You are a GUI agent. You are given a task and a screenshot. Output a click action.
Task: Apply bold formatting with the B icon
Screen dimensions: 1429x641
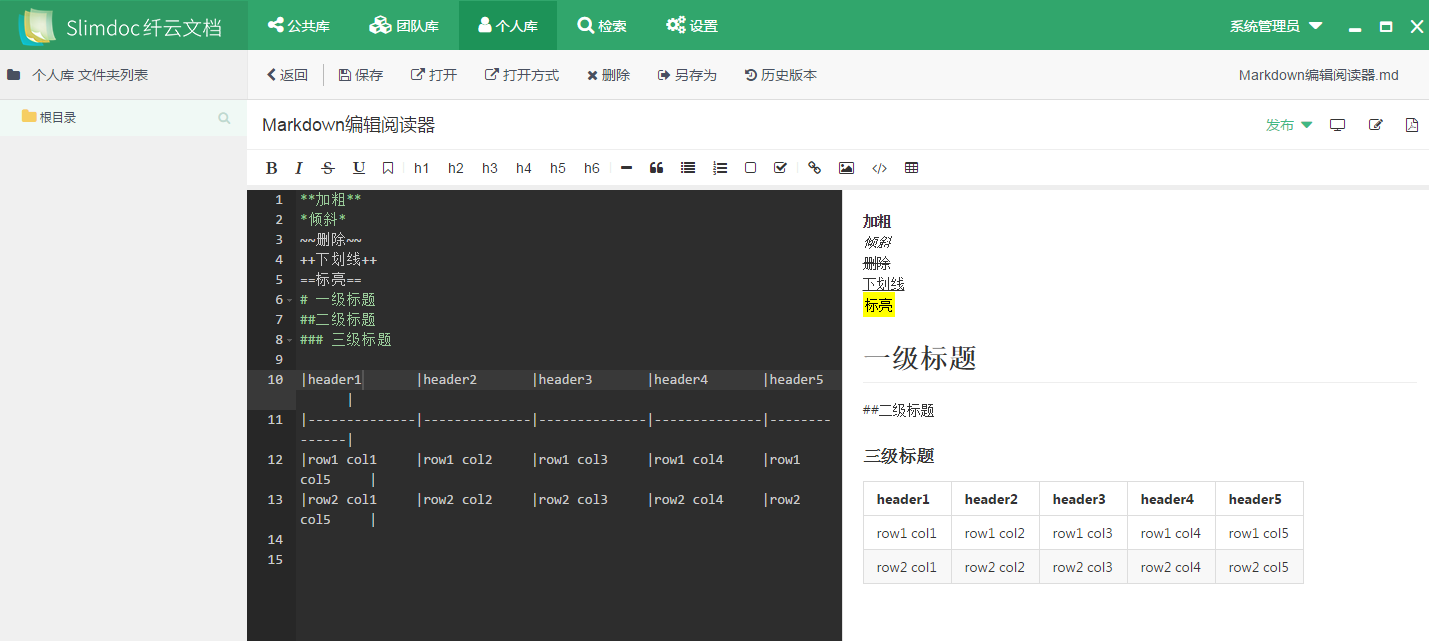271,168
